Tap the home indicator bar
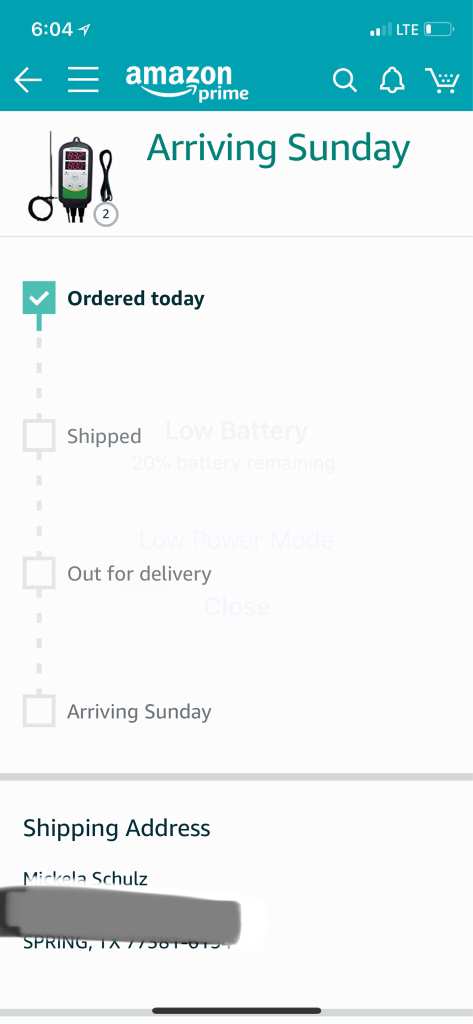The width and height of the screenshot is (473, 1024). pos(236,1011)
